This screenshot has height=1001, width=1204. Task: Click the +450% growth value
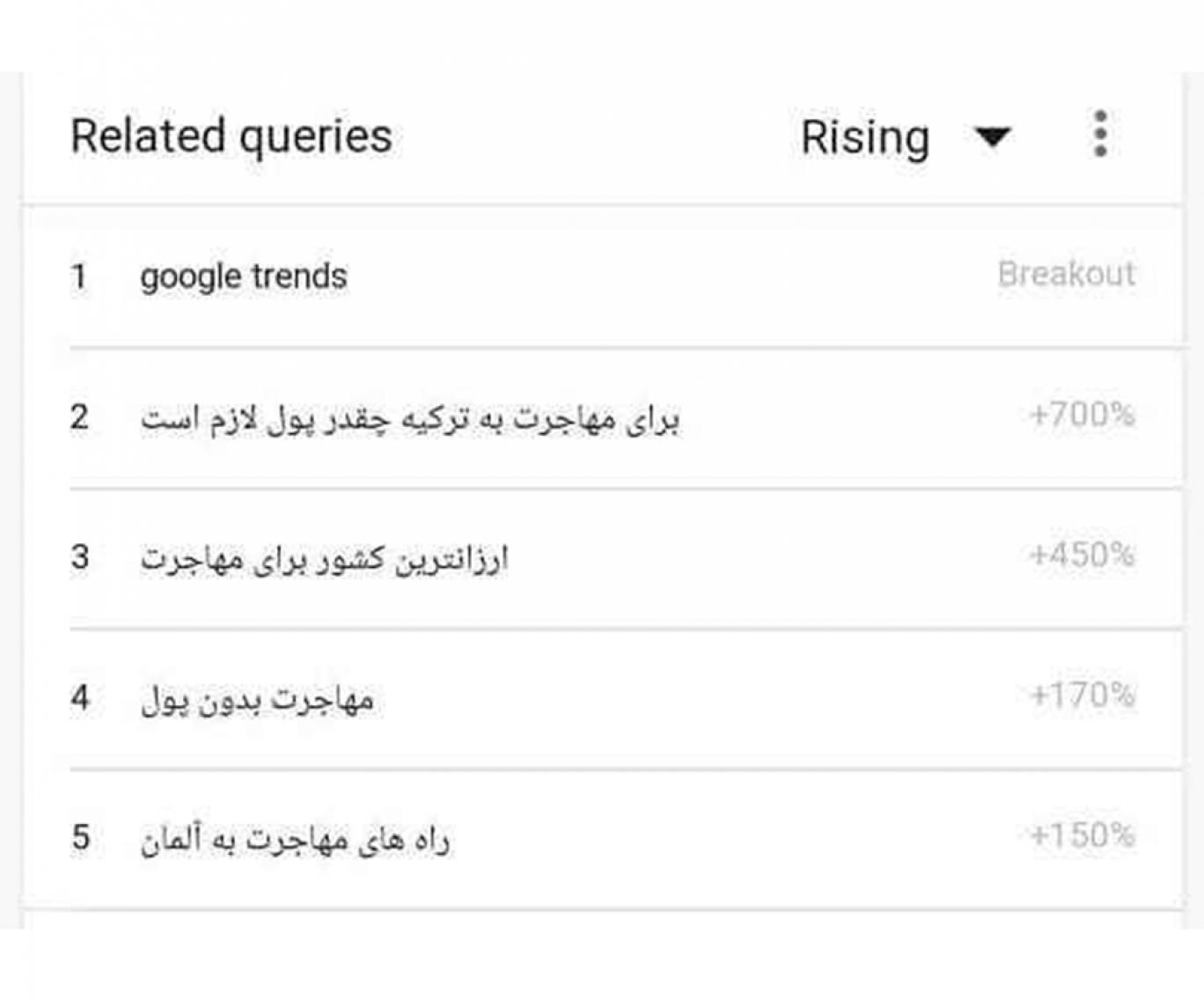[x=1082, y=555]
